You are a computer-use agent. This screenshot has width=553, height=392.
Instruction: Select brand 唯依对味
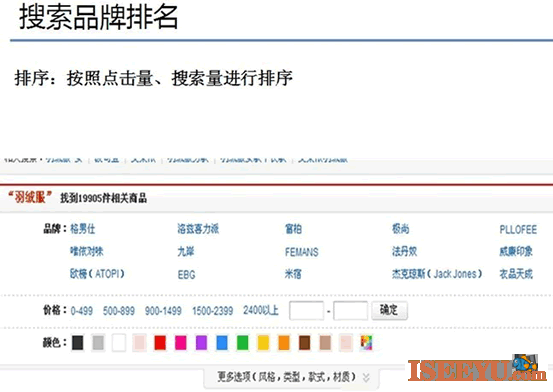click(x=87, y=252)
